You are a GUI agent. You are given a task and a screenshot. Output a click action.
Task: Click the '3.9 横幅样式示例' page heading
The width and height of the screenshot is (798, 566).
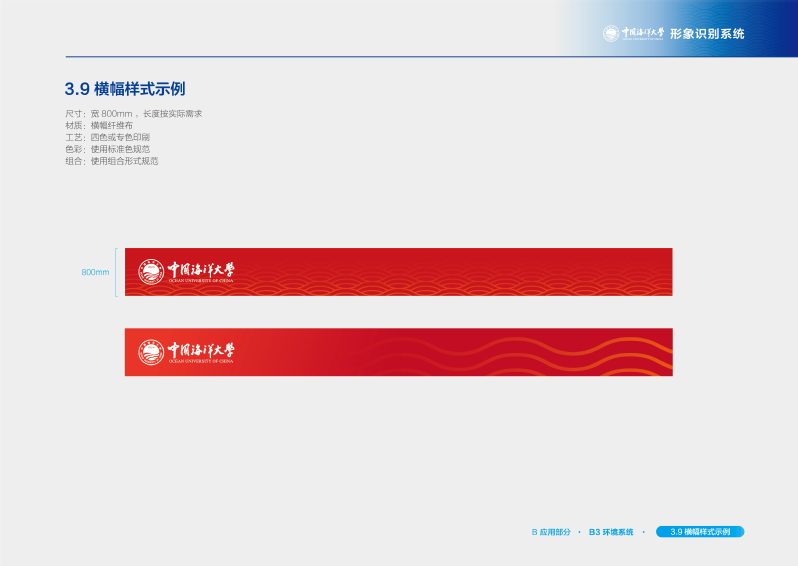click(125, 88)
